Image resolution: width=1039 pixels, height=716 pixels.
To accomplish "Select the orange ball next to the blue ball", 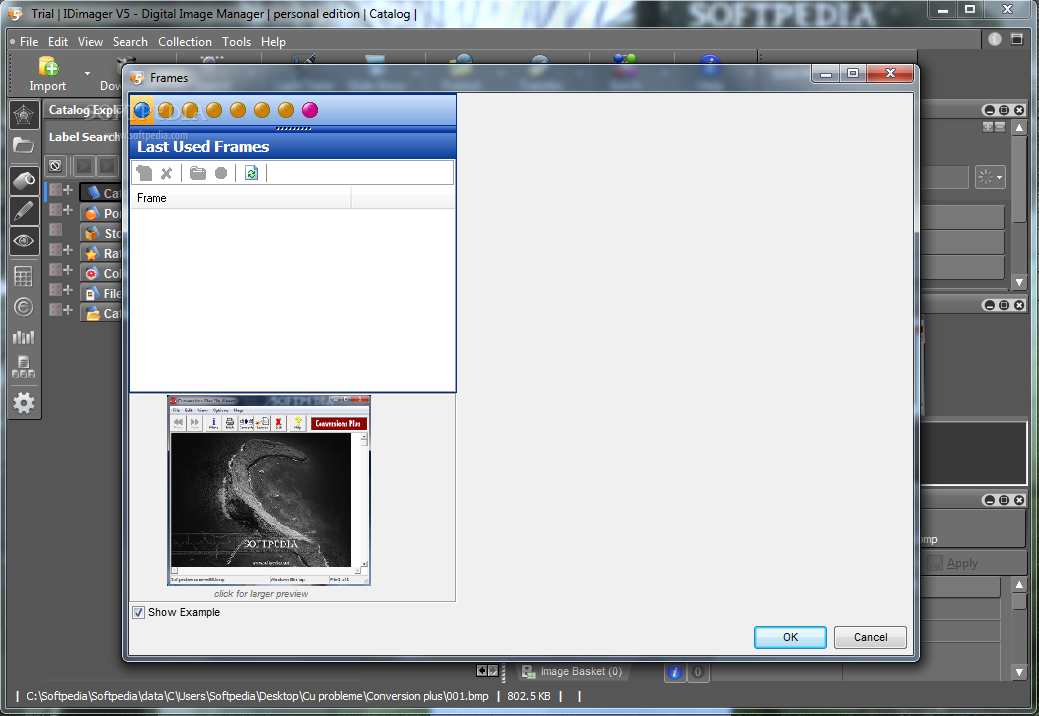I will pos(166,110).
